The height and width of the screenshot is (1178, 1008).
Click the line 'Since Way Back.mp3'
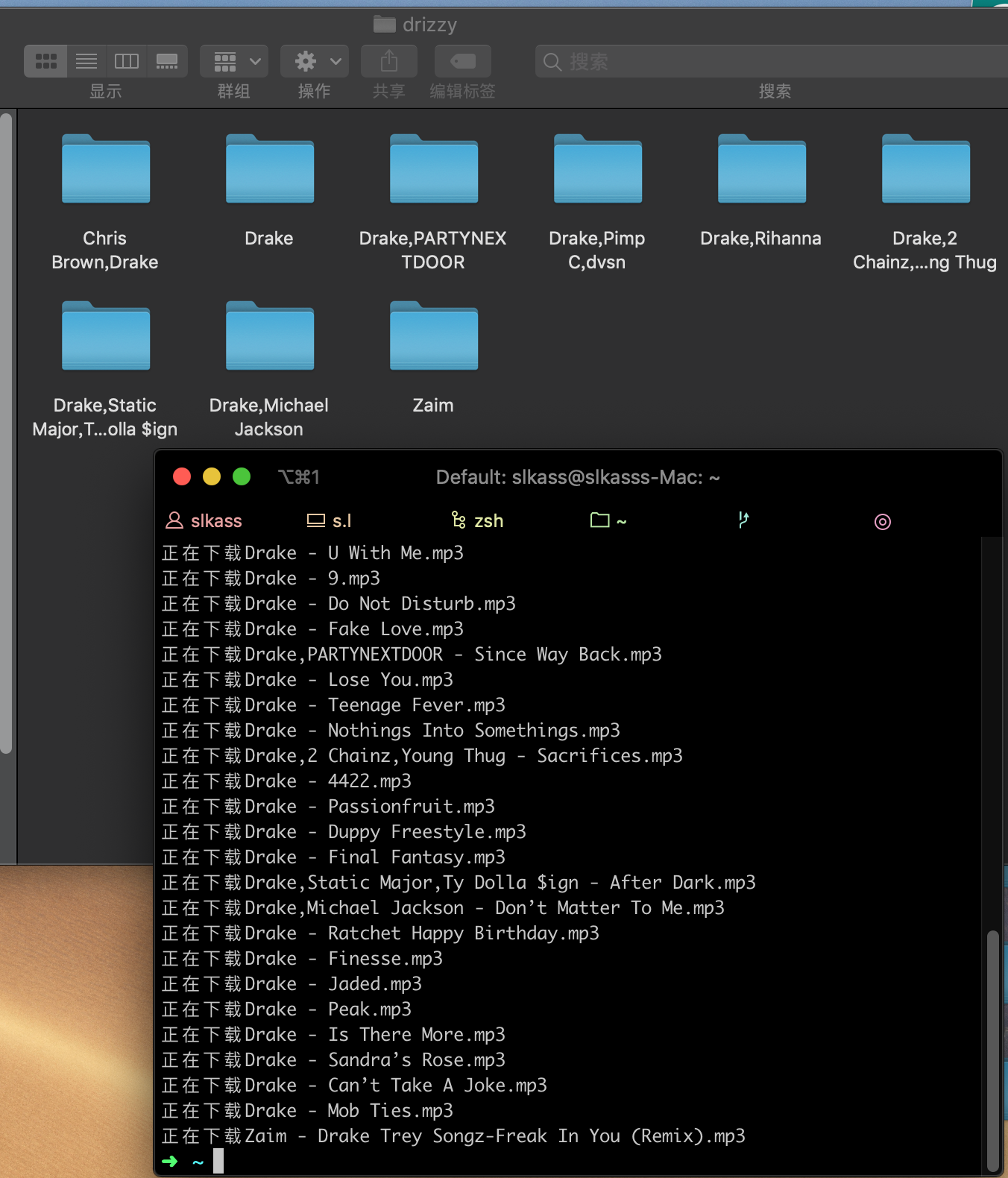point(412,655)
